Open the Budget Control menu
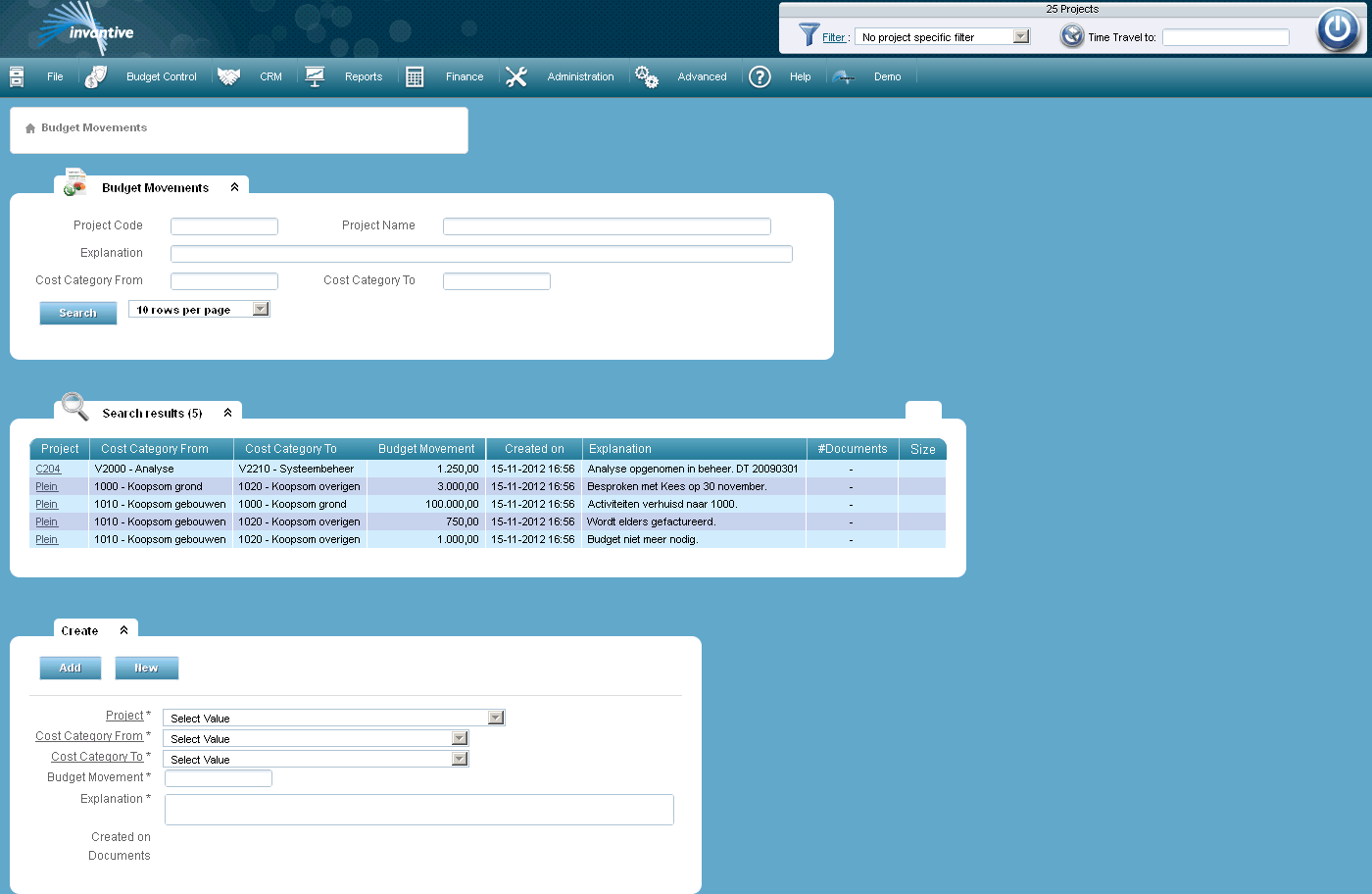 tap(162, 76)
